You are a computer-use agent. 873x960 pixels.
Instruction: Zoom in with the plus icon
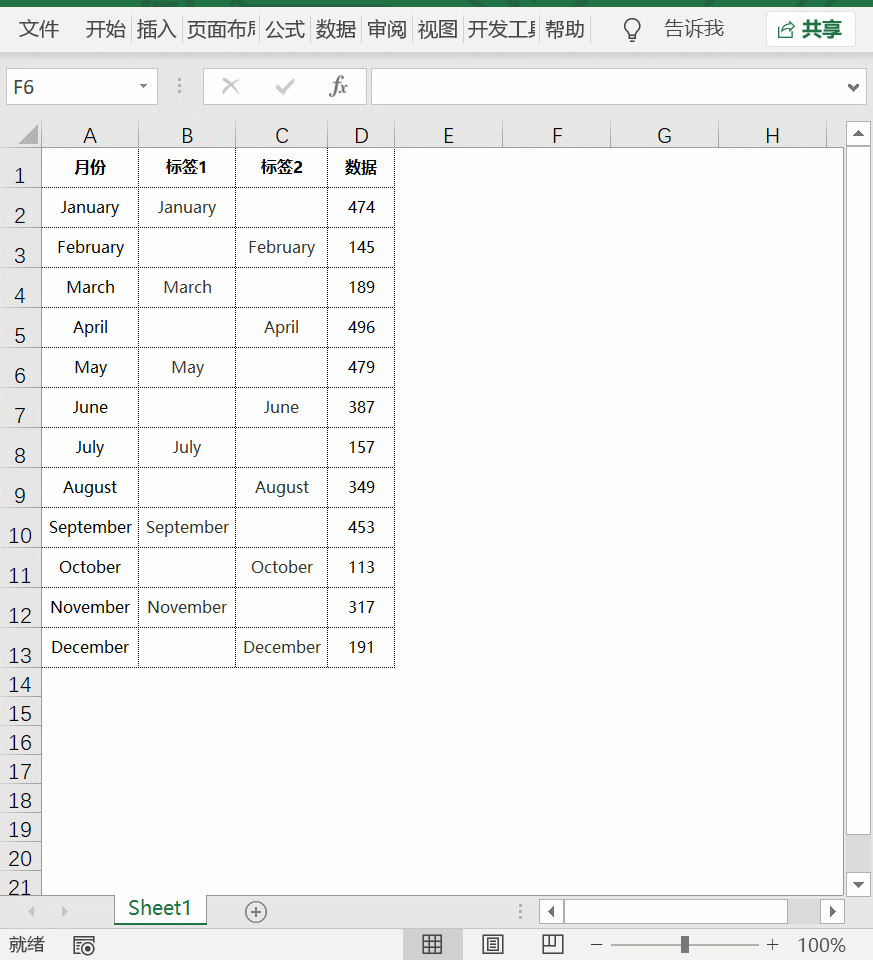773,945
